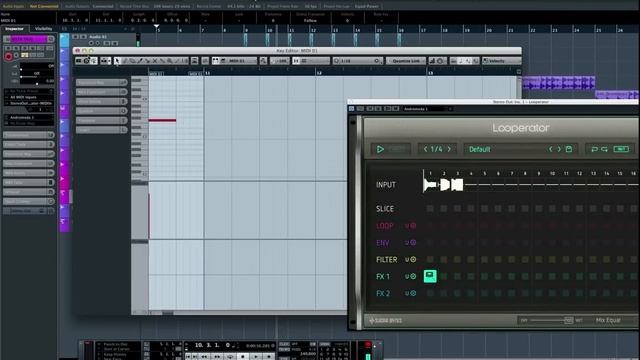Toggle the active FX 1 step 1 cell
This screenshot has width=640, height=360.
pos(430,276)
